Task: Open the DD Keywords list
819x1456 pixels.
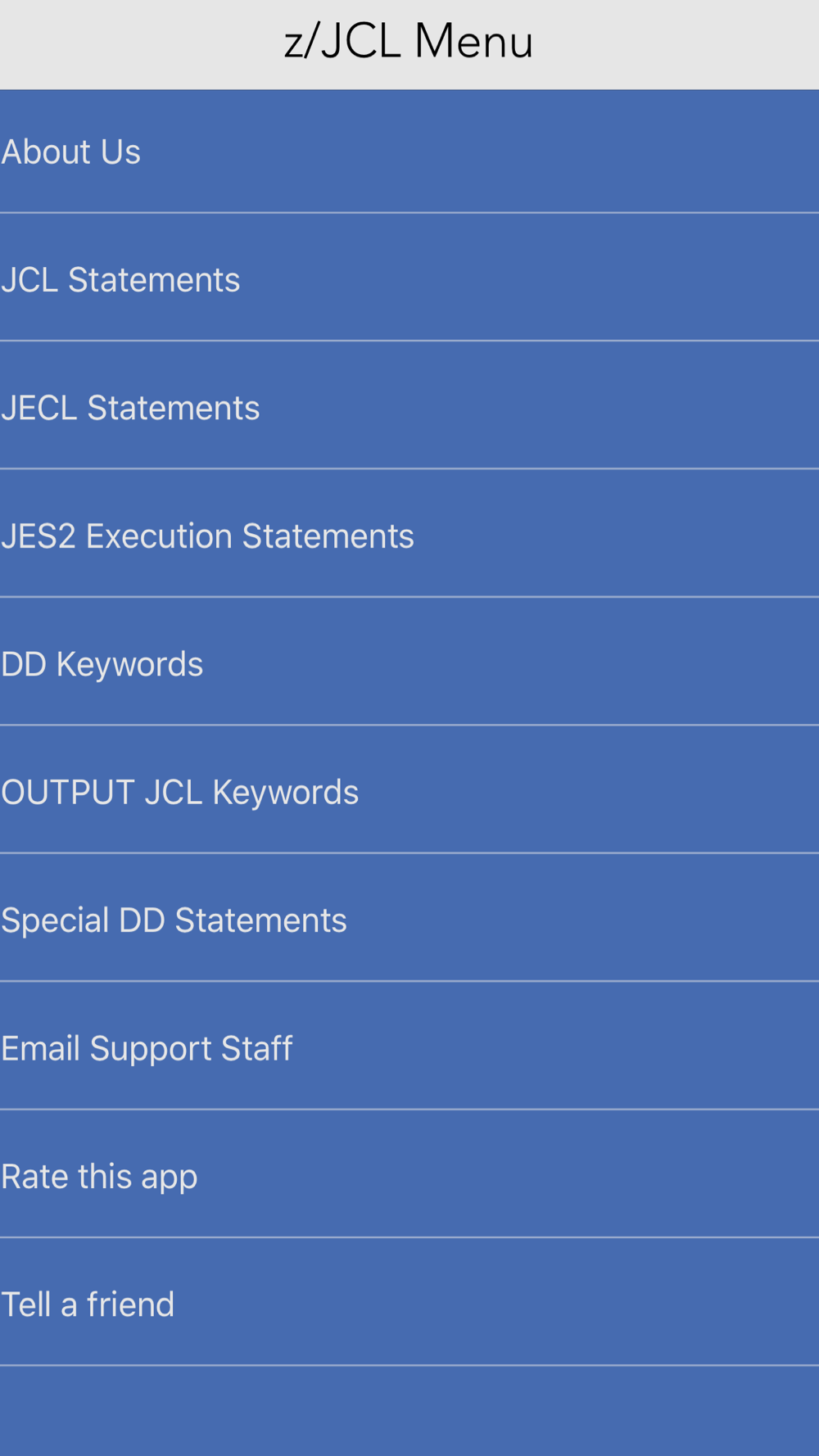Action: coord(409,663)
